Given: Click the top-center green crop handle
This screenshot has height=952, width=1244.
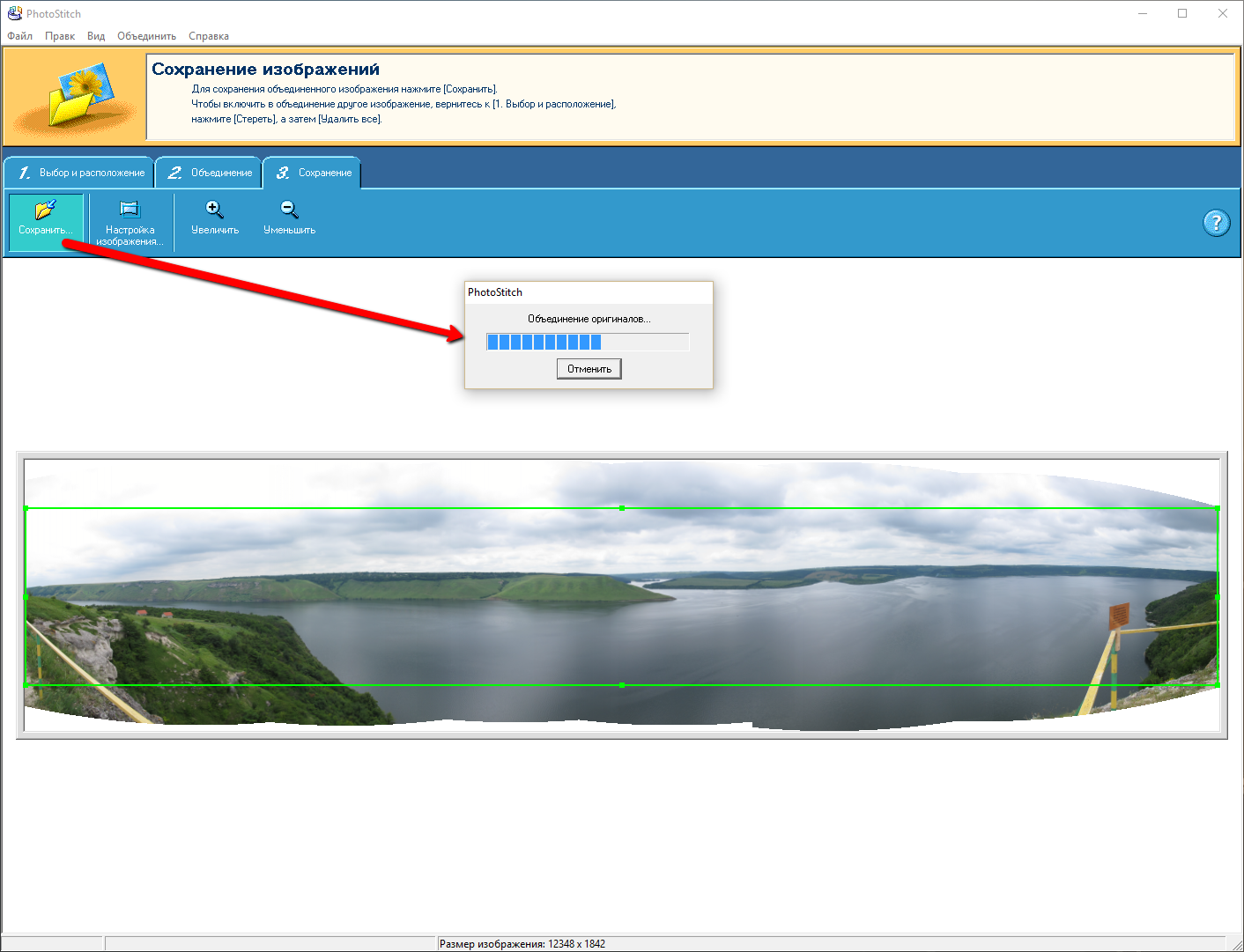Looking at the screenshot, I should (622, 508).
